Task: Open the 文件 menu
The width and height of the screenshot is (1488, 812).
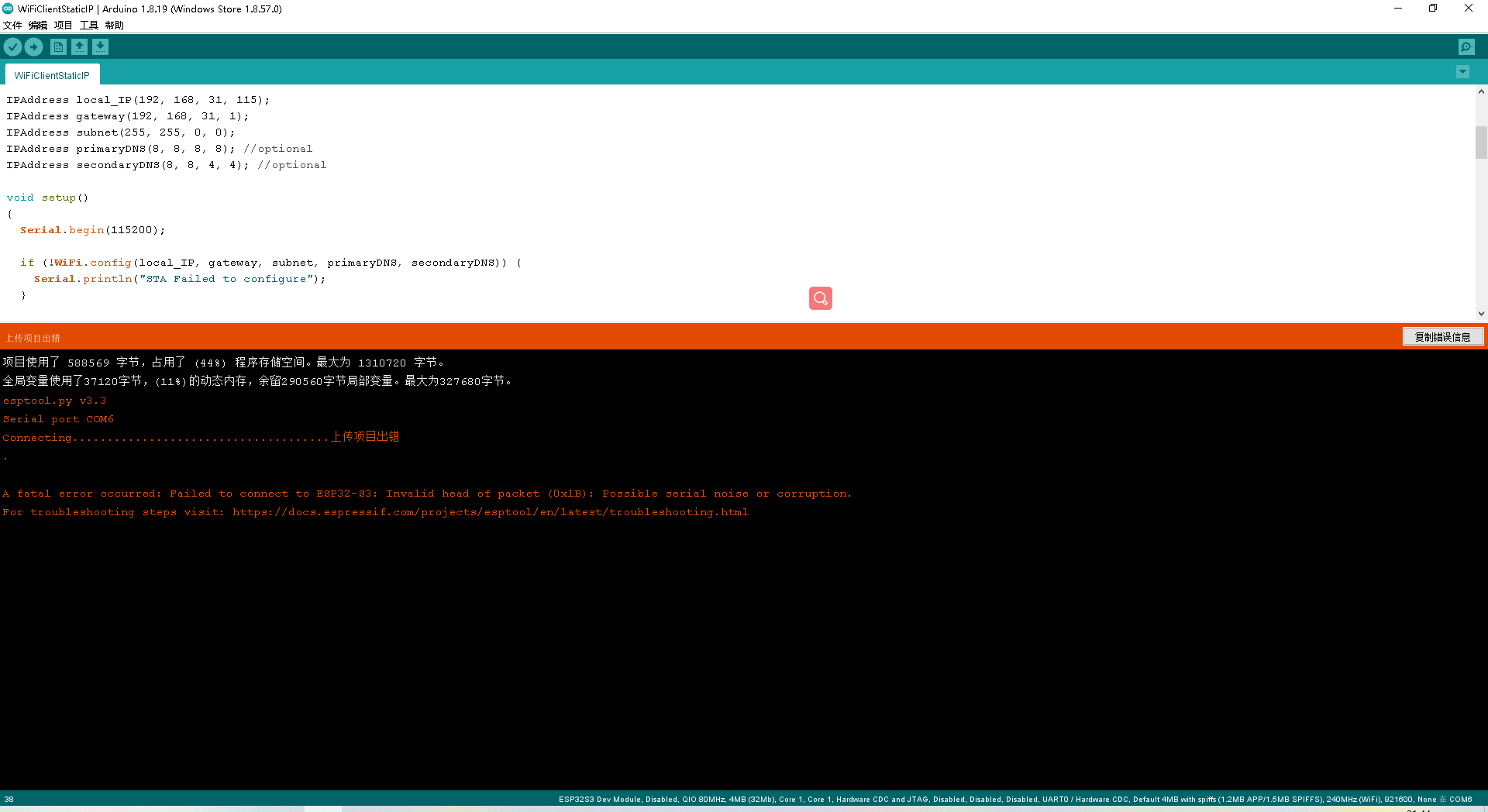Action: pyautogui.click(x=12, y=25)
